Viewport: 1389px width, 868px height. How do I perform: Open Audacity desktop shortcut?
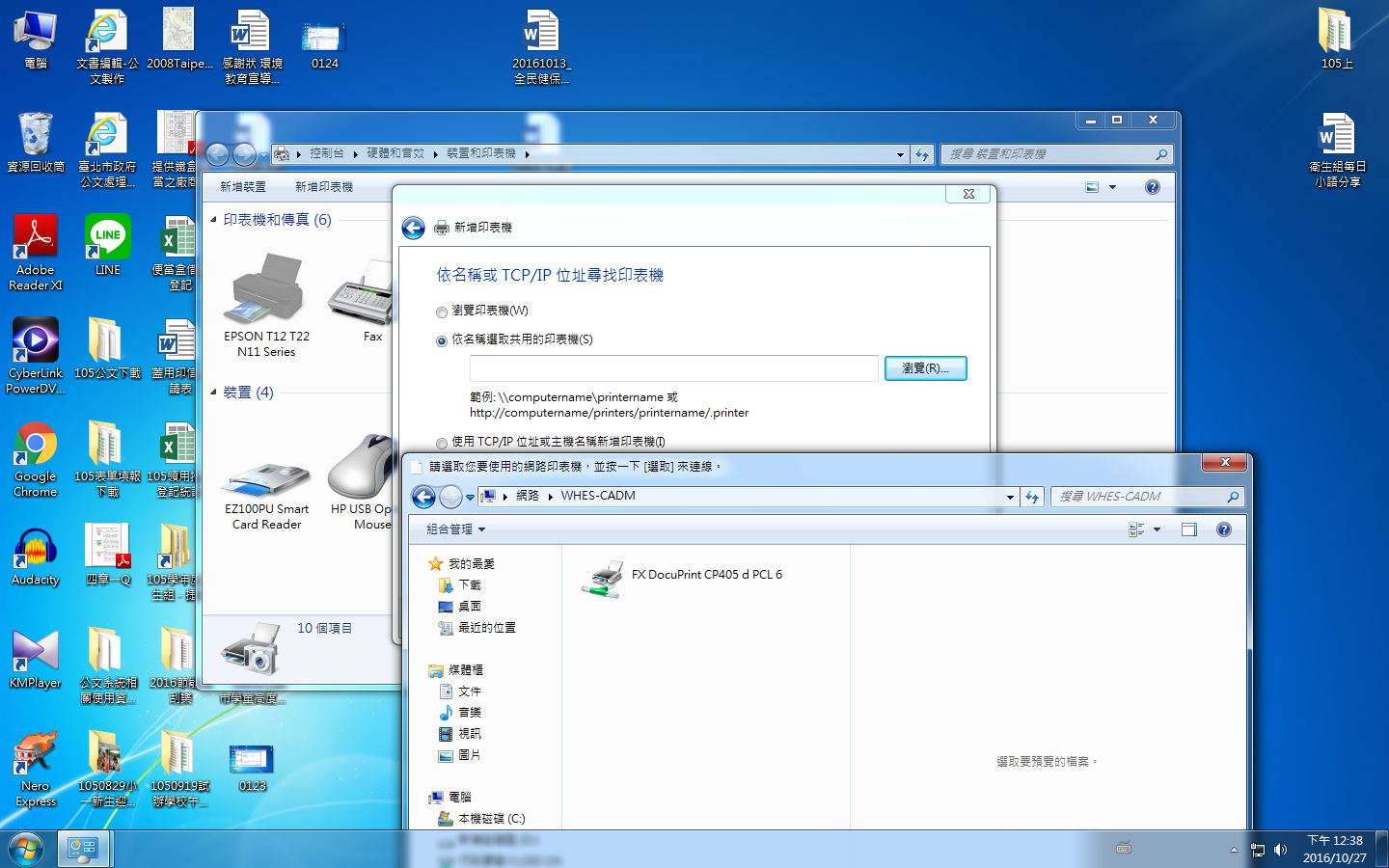36,557
